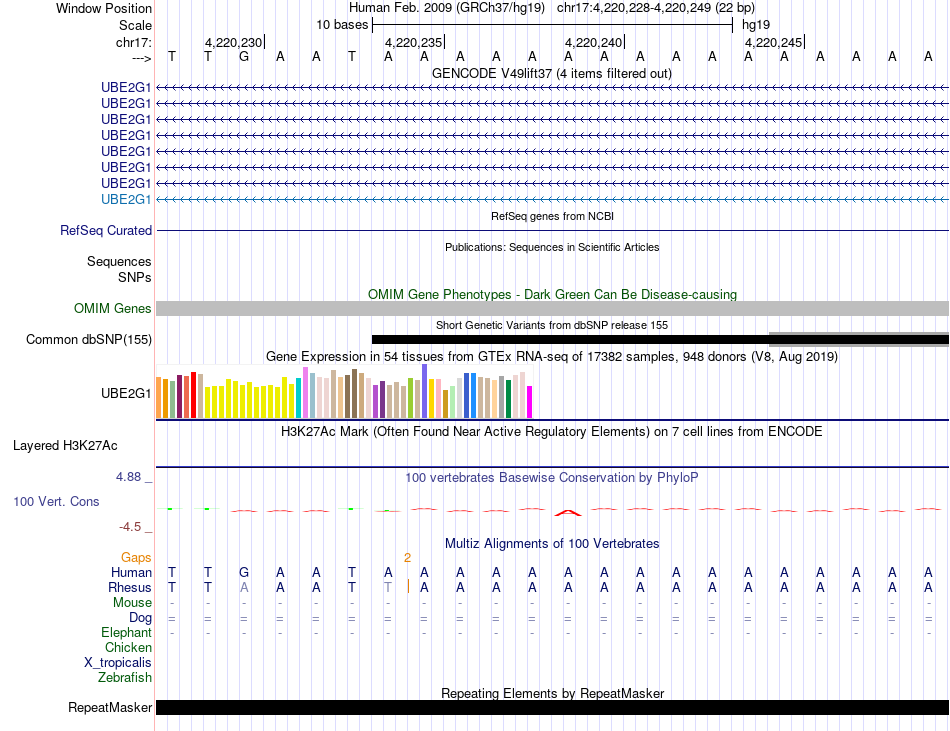
Task: Click the 100 Vert. Cons label
Action: coord(56,501)
